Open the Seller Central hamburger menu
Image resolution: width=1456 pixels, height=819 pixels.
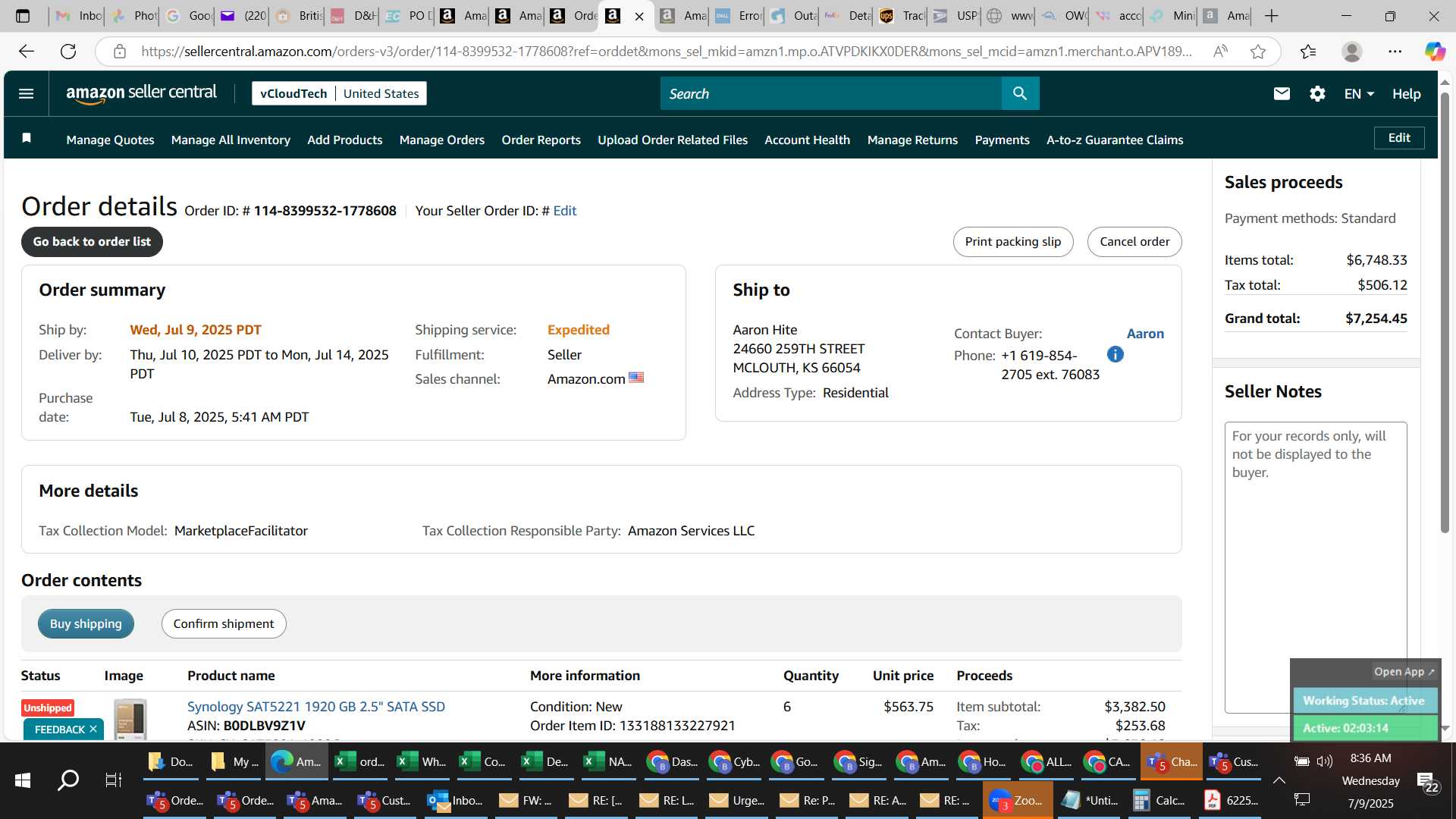tap(26, 94)
